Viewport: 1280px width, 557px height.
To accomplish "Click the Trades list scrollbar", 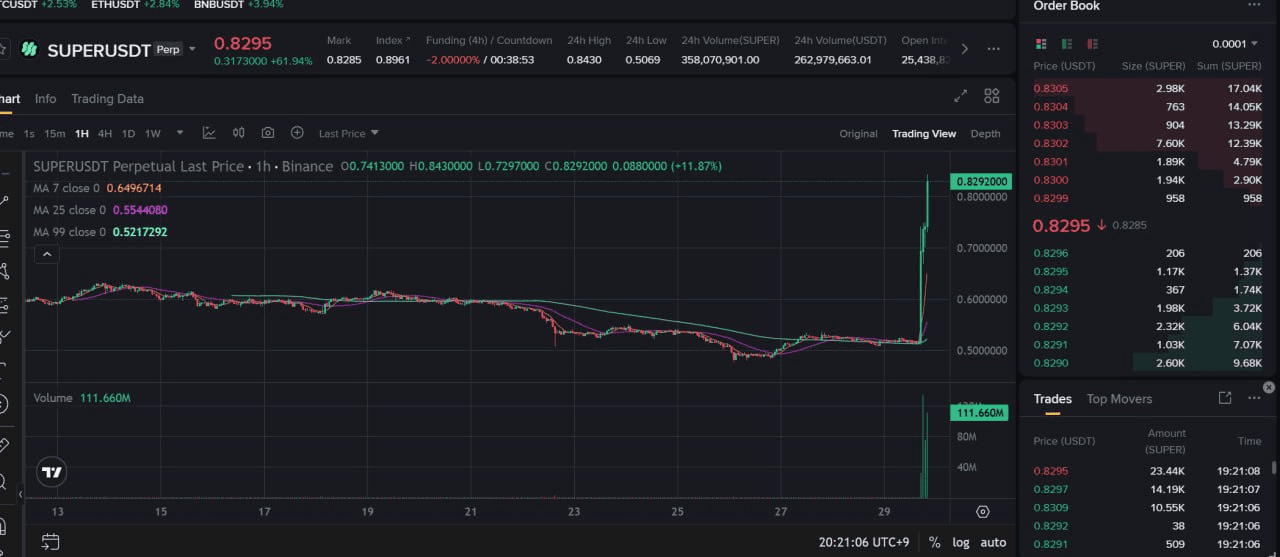I will 1273,467.
